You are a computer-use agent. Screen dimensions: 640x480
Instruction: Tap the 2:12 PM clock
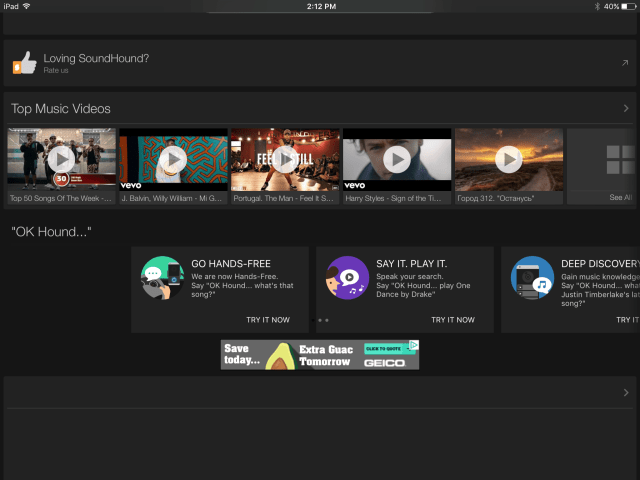[x=321, y=6]
